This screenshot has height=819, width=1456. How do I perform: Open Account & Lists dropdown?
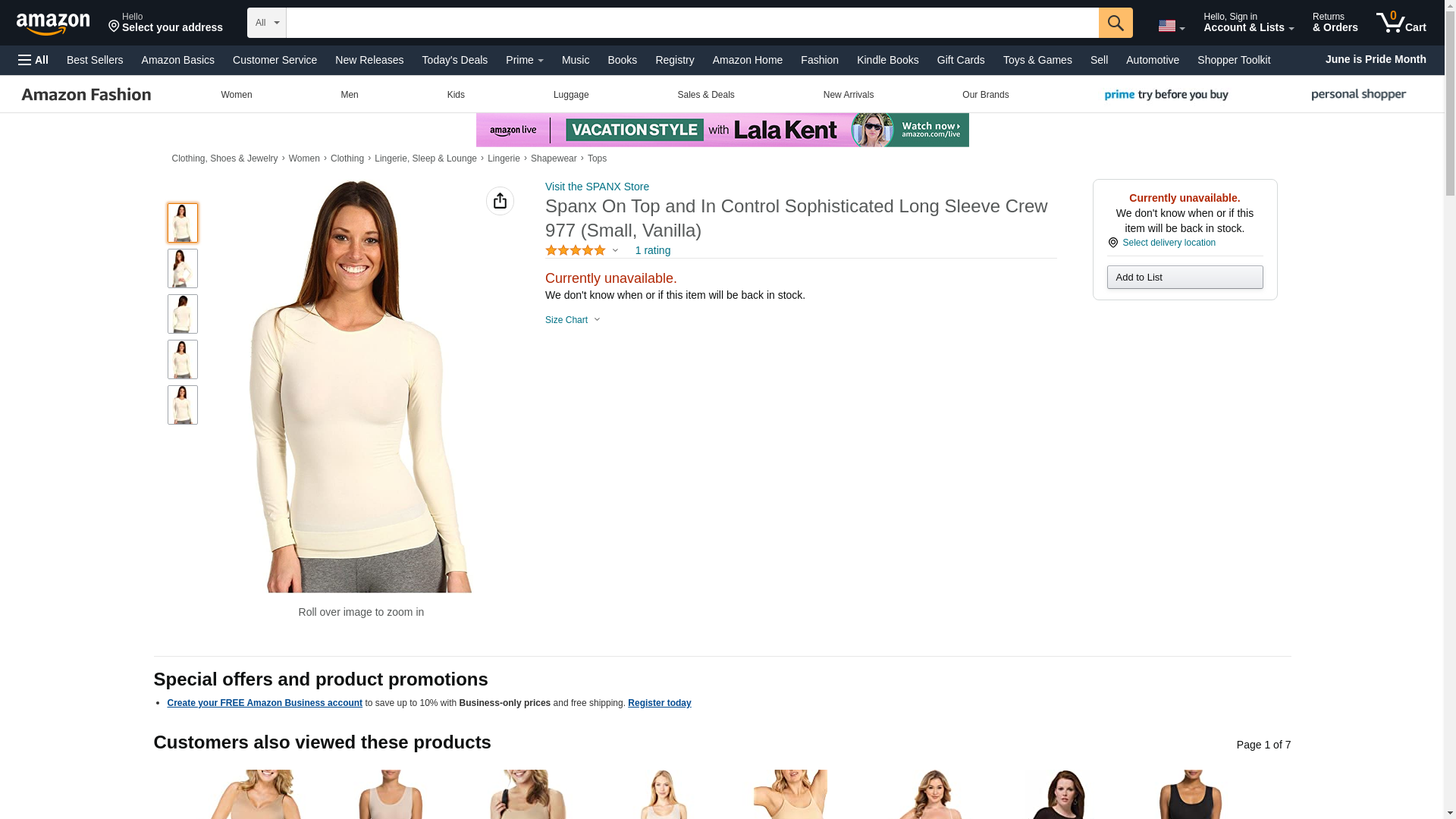[x=1248, y=23]
